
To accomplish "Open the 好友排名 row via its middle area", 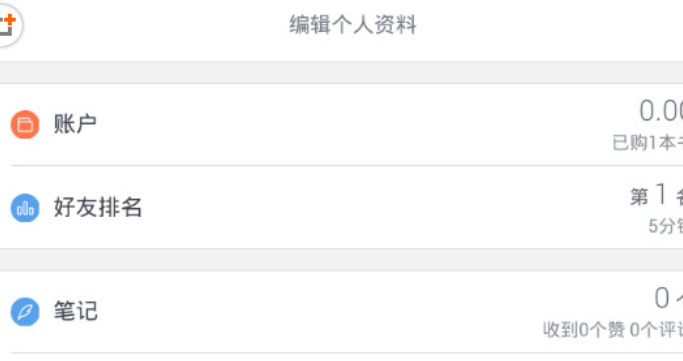I will 342,207.
